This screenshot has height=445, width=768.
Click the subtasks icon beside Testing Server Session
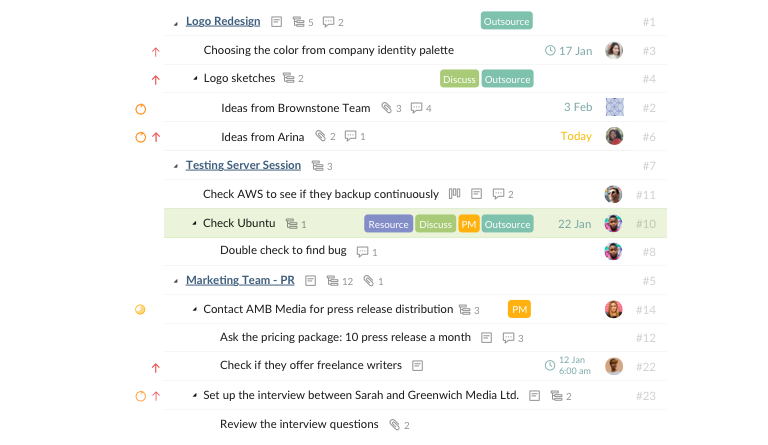tap(317, 166)
